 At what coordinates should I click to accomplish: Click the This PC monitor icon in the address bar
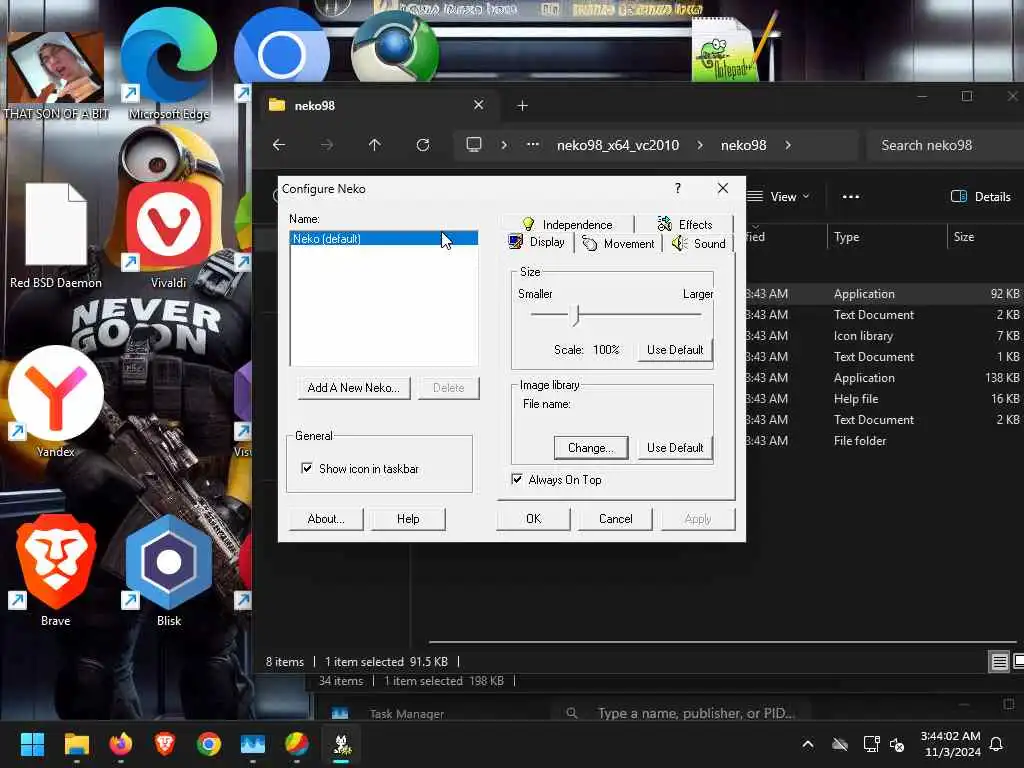click(x=473, y=144)
